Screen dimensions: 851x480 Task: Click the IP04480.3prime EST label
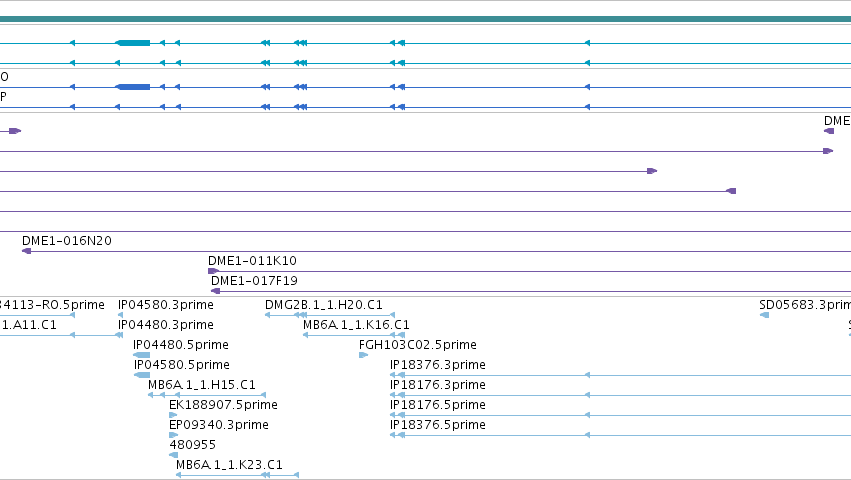click(166, 325)
